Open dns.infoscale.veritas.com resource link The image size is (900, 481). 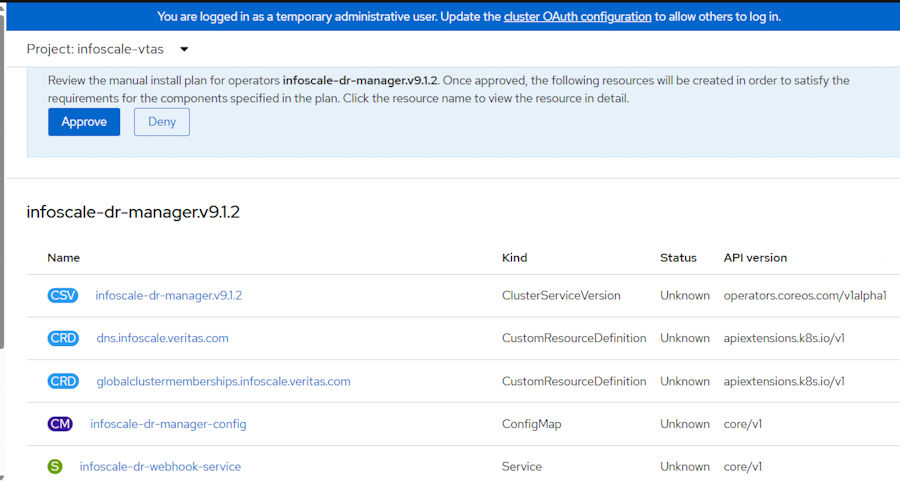162,338
